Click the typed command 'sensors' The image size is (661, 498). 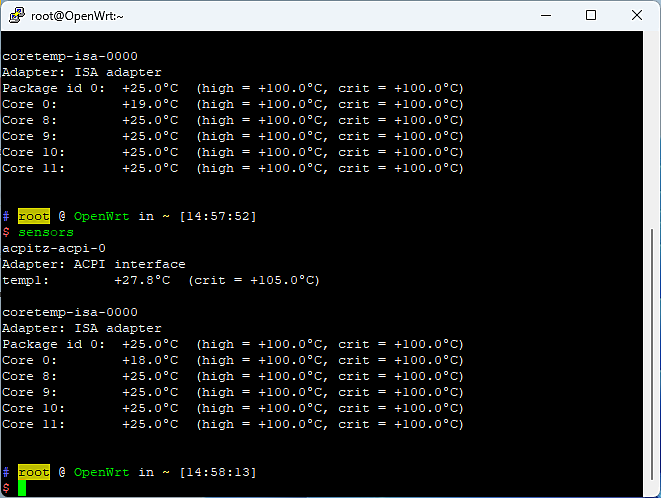click(46, 232)
